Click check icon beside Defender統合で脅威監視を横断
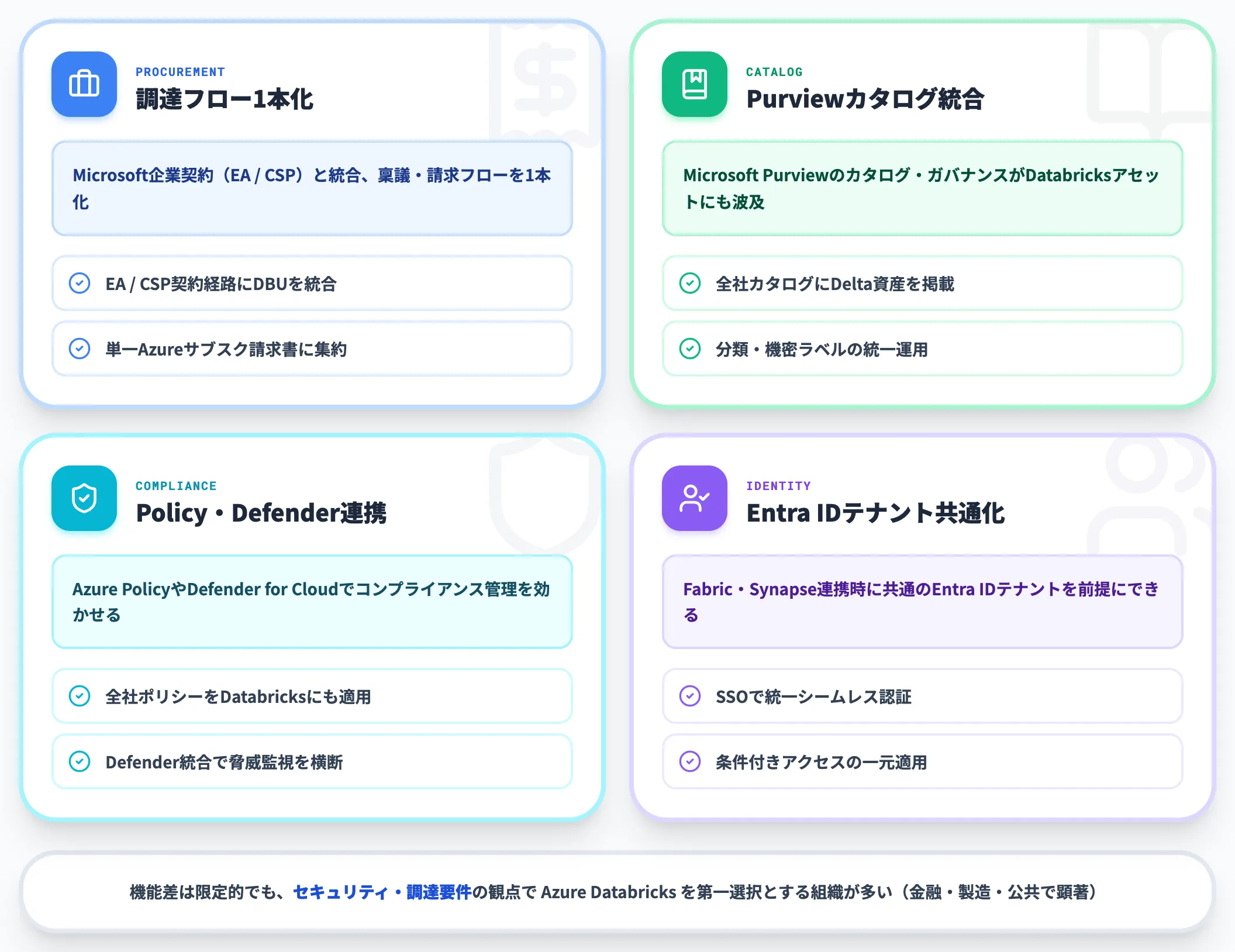The height and width of the screenshot is (952, 1235). (80, 761)
